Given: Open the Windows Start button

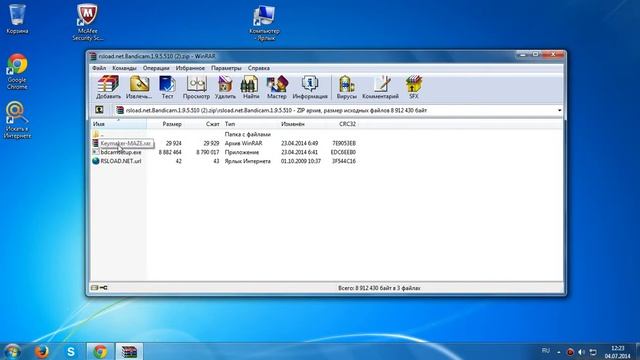Looking at the screenshot, I should pos(12,351).
